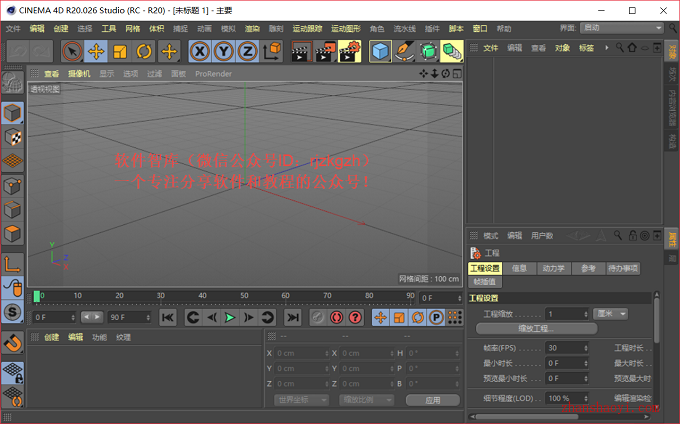Open the 界面 layout dropdown
680x424 pixels.
click(x=622, y=28)
